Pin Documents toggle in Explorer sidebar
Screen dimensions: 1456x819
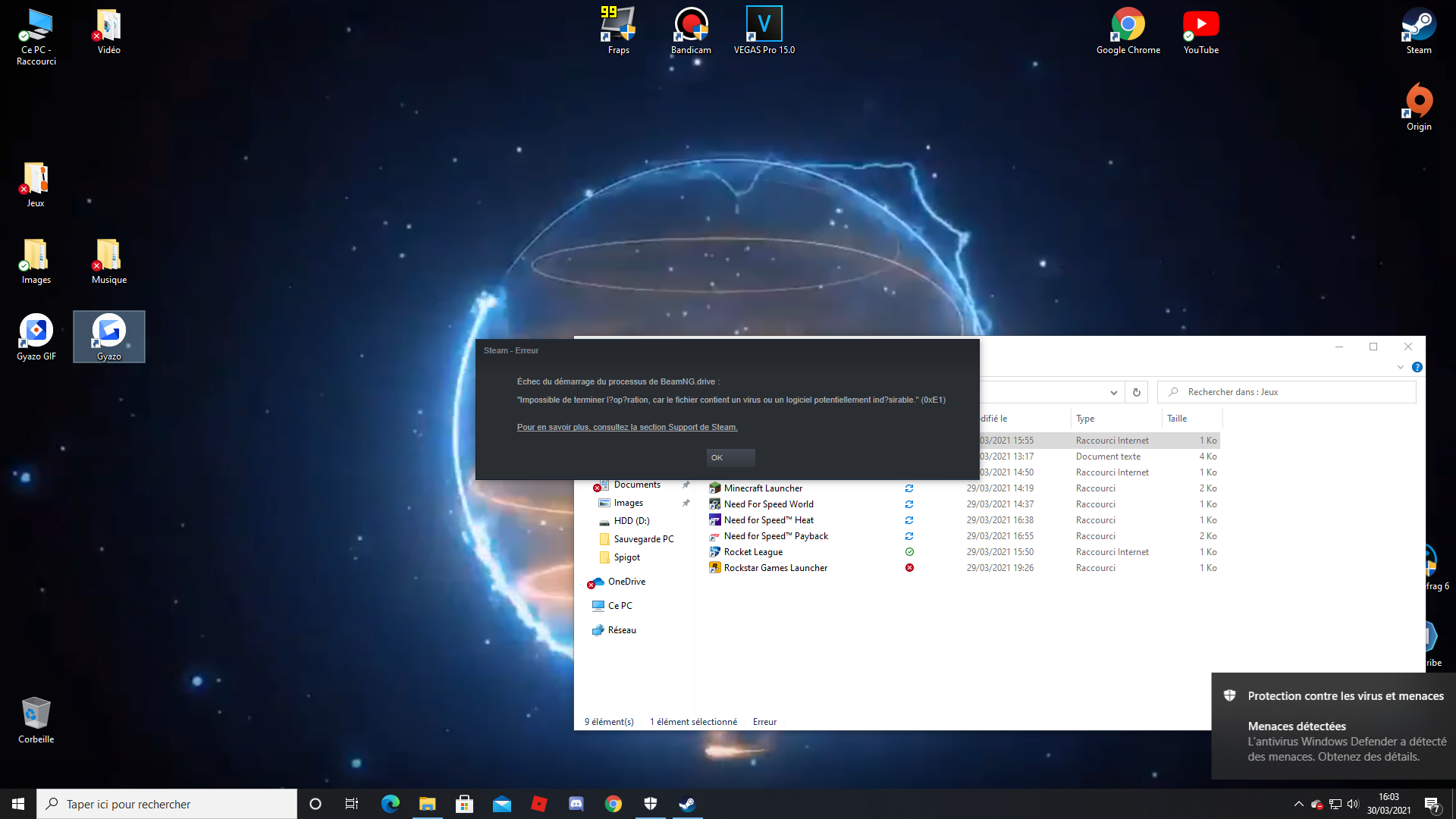pyautogui.click(x=686, y=485)
